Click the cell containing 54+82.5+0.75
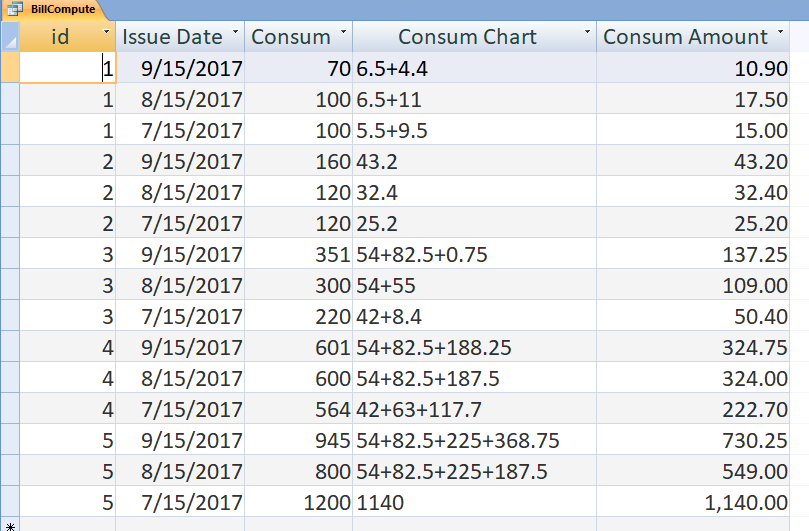Image resolution: width=809 pixels, height=531 pixels. 474,253
